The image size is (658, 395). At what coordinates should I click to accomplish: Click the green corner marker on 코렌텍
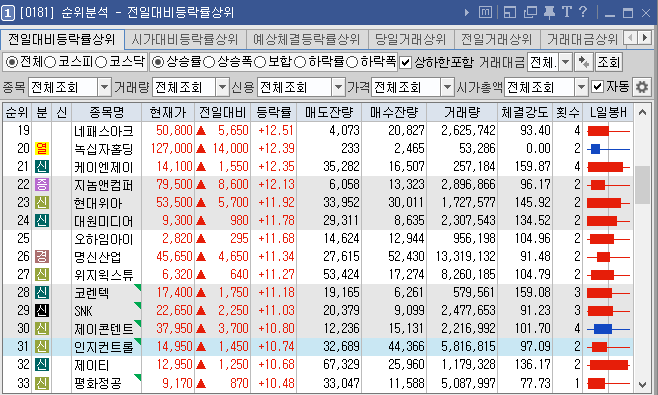coord(138,287)
